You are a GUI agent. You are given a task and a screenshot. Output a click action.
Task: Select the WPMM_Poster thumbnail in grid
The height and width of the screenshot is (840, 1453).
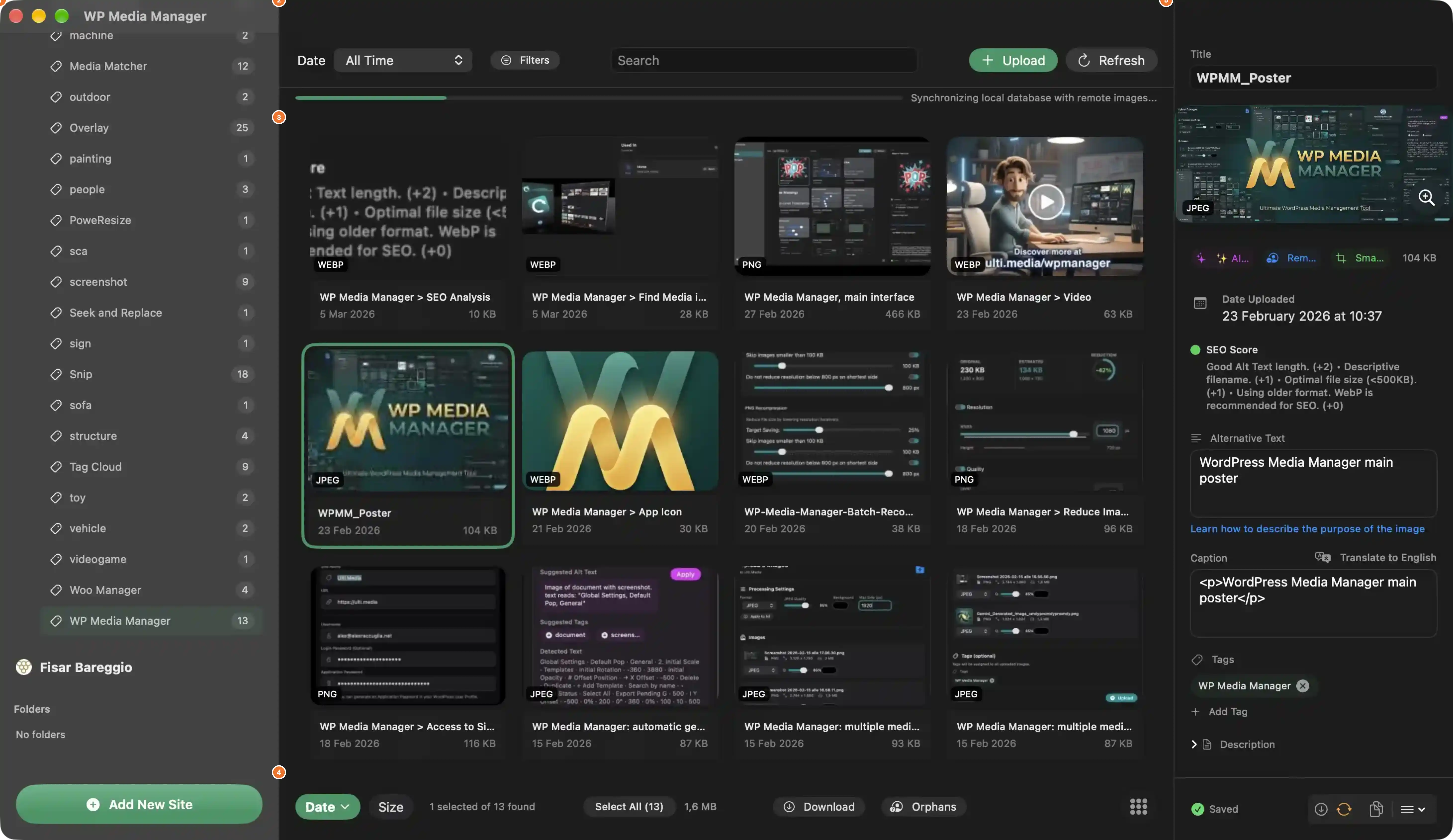click(x=408, y=421)
